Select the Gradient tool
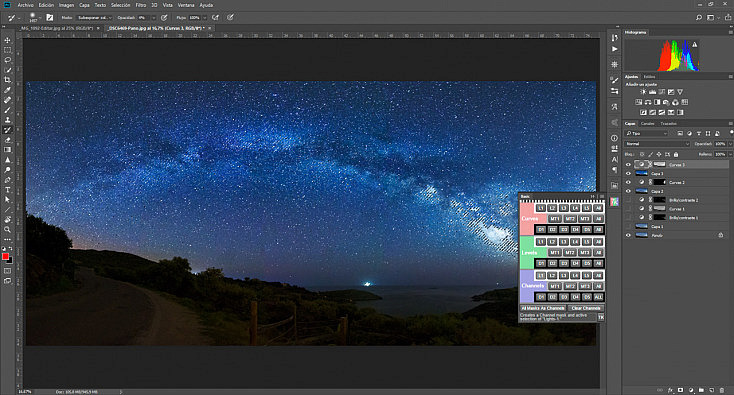This screenshot has height=395, width=734. pos(7,150)
